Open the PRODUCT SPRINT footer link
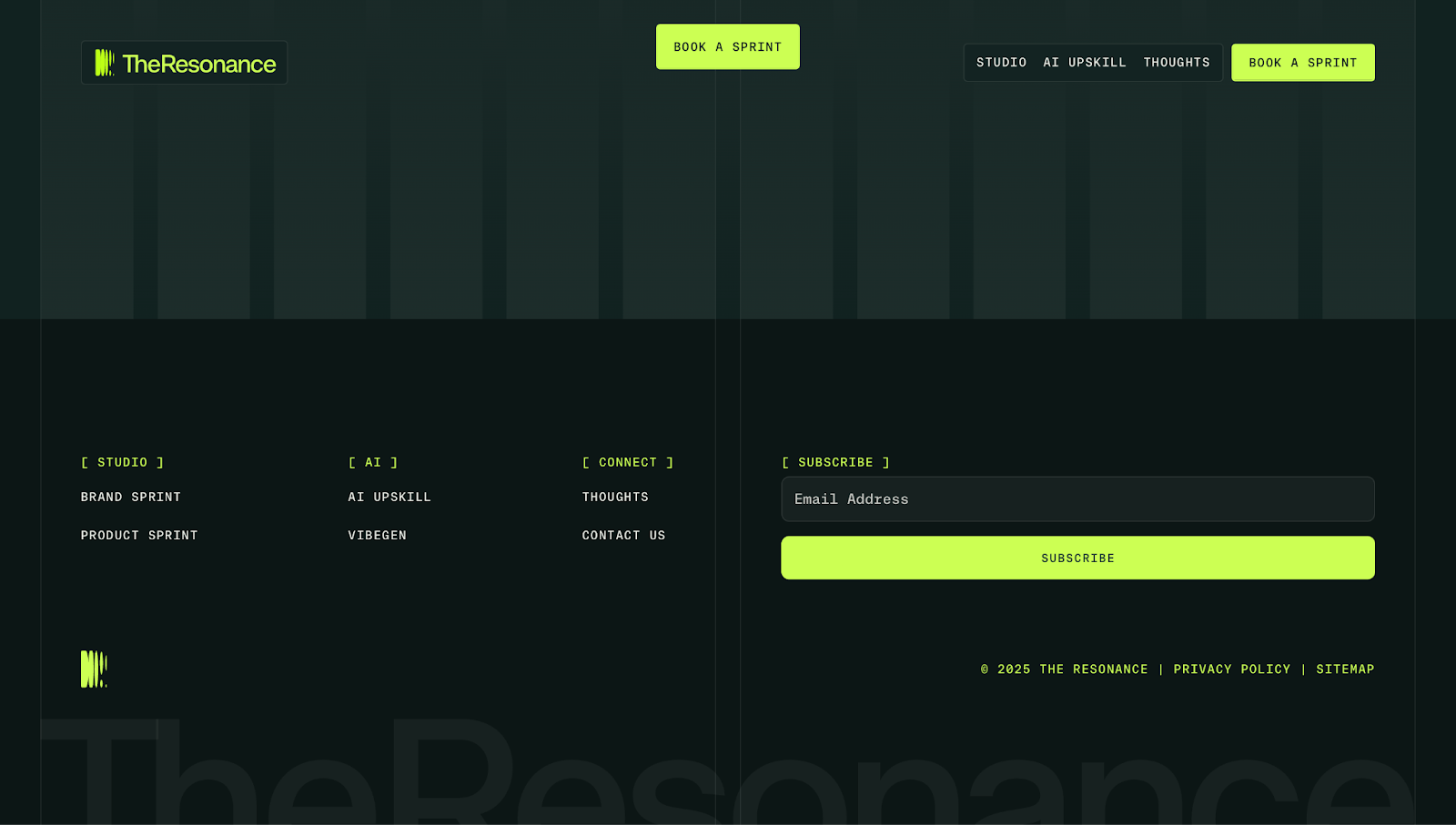The image size is (1456, 825). 138,535
